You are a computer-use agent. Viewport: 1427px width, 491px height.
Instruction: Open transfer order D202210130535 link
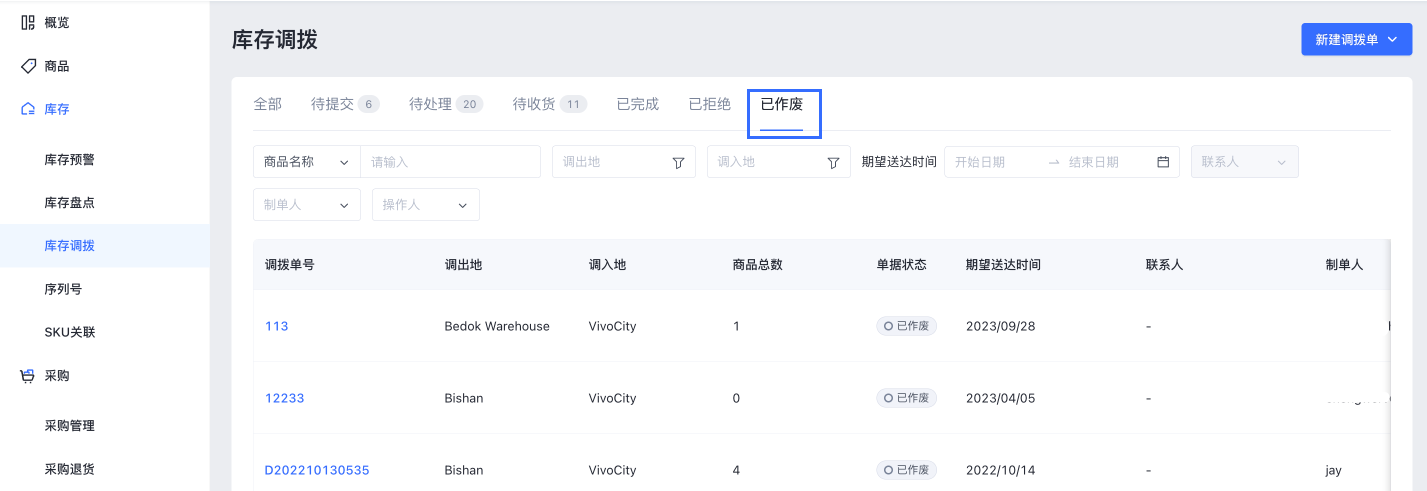[317, 470]
